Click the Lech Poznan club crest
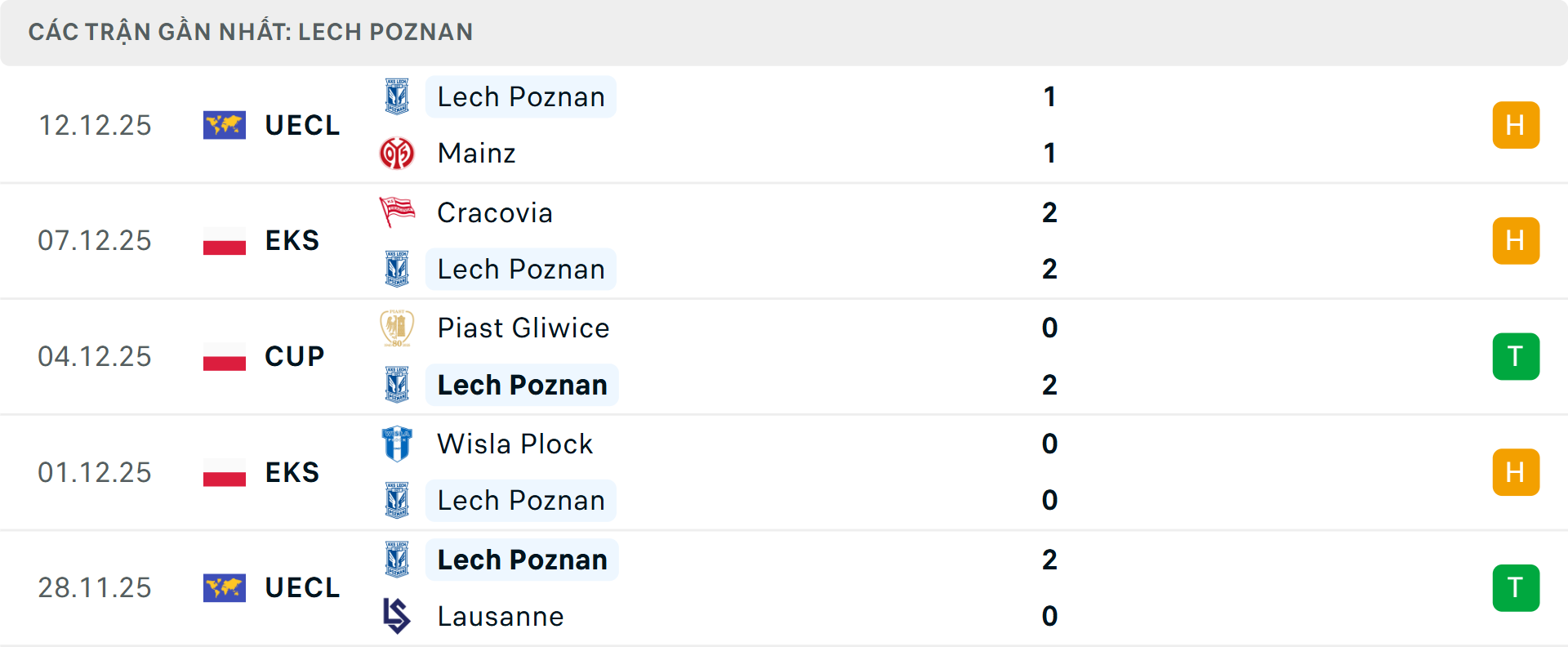 tap(396, 96)
